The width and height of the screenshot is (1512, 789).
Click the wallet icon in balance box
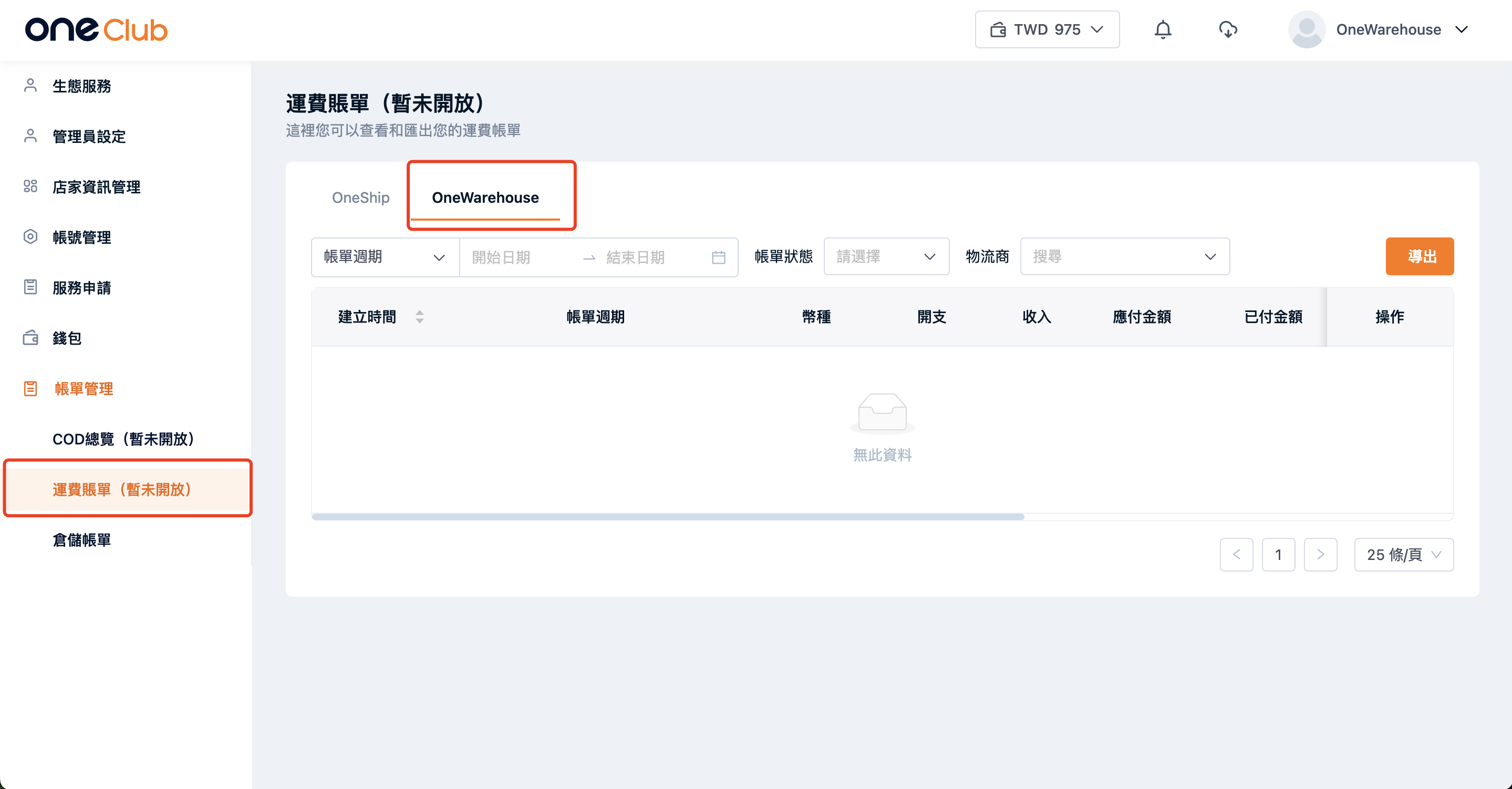coord(998,29)
